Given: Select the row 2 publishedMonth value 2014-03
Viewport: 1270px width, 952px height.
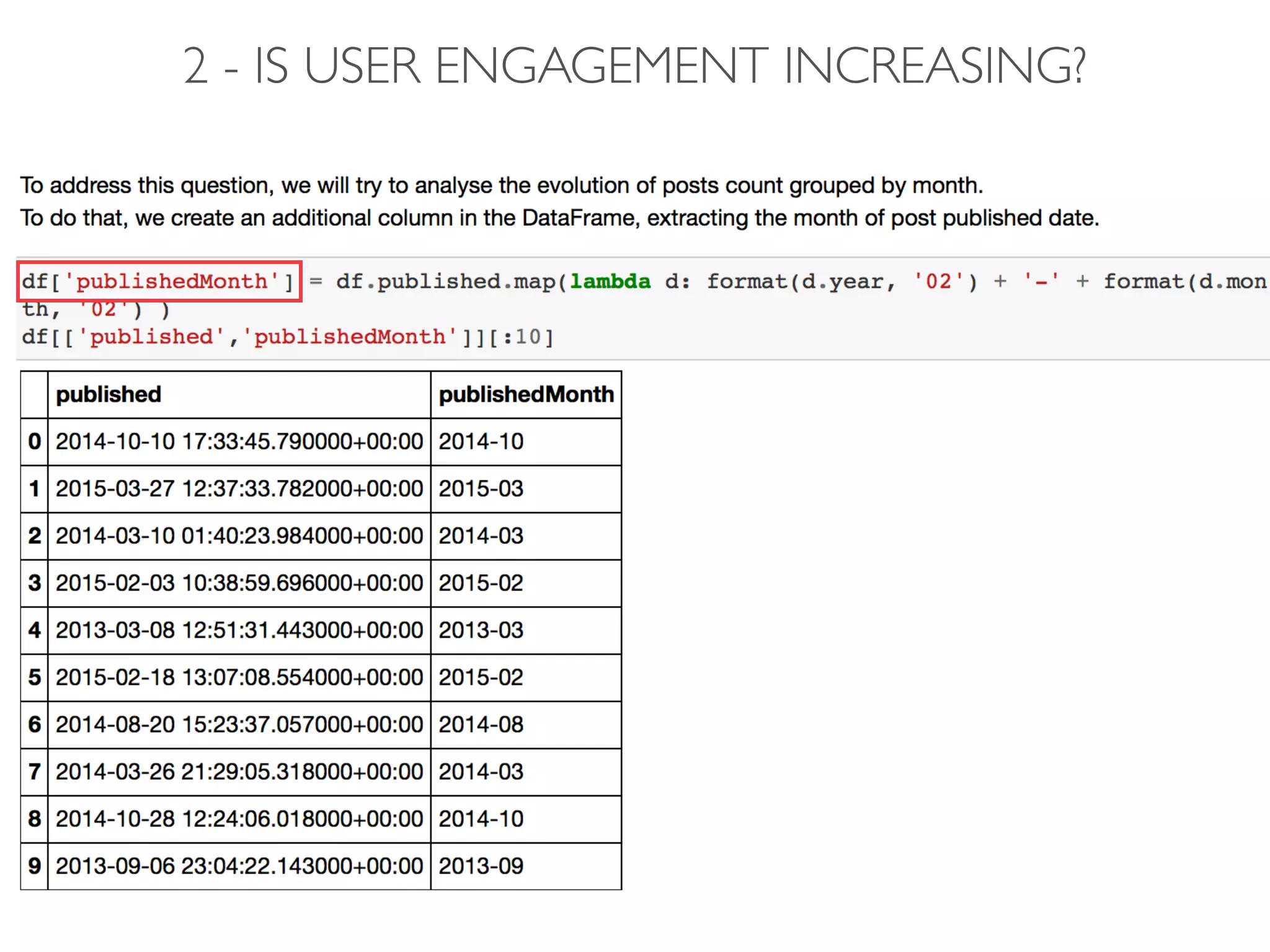Looking at the screenshot, I should (481, 536).
